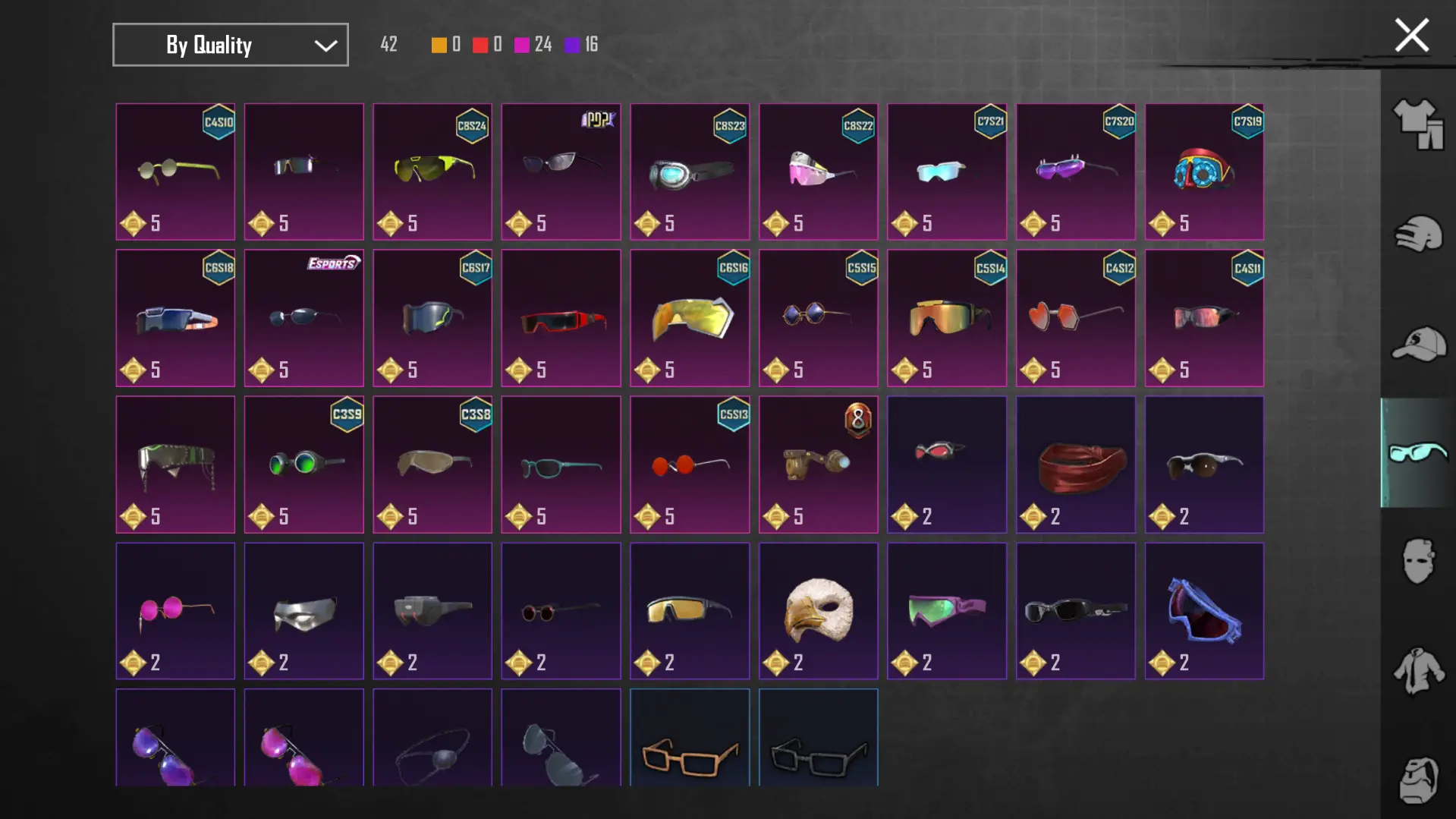Choose the orange rectangular frame glasses
Image resolution: width=1456 pixels, height=819 pixels.
pyautogui.click(x=690, y=738)
